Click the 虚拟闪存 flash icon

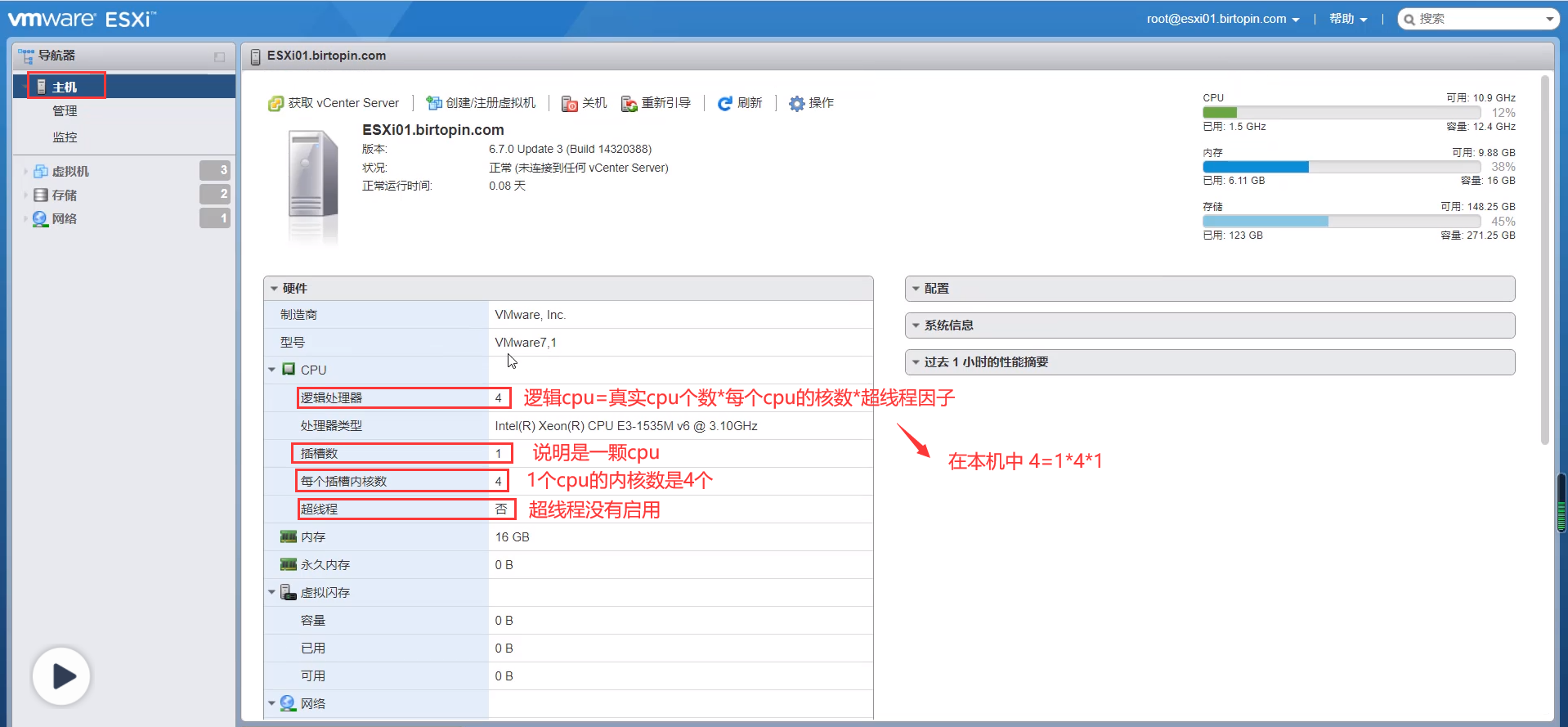(288, 592)
